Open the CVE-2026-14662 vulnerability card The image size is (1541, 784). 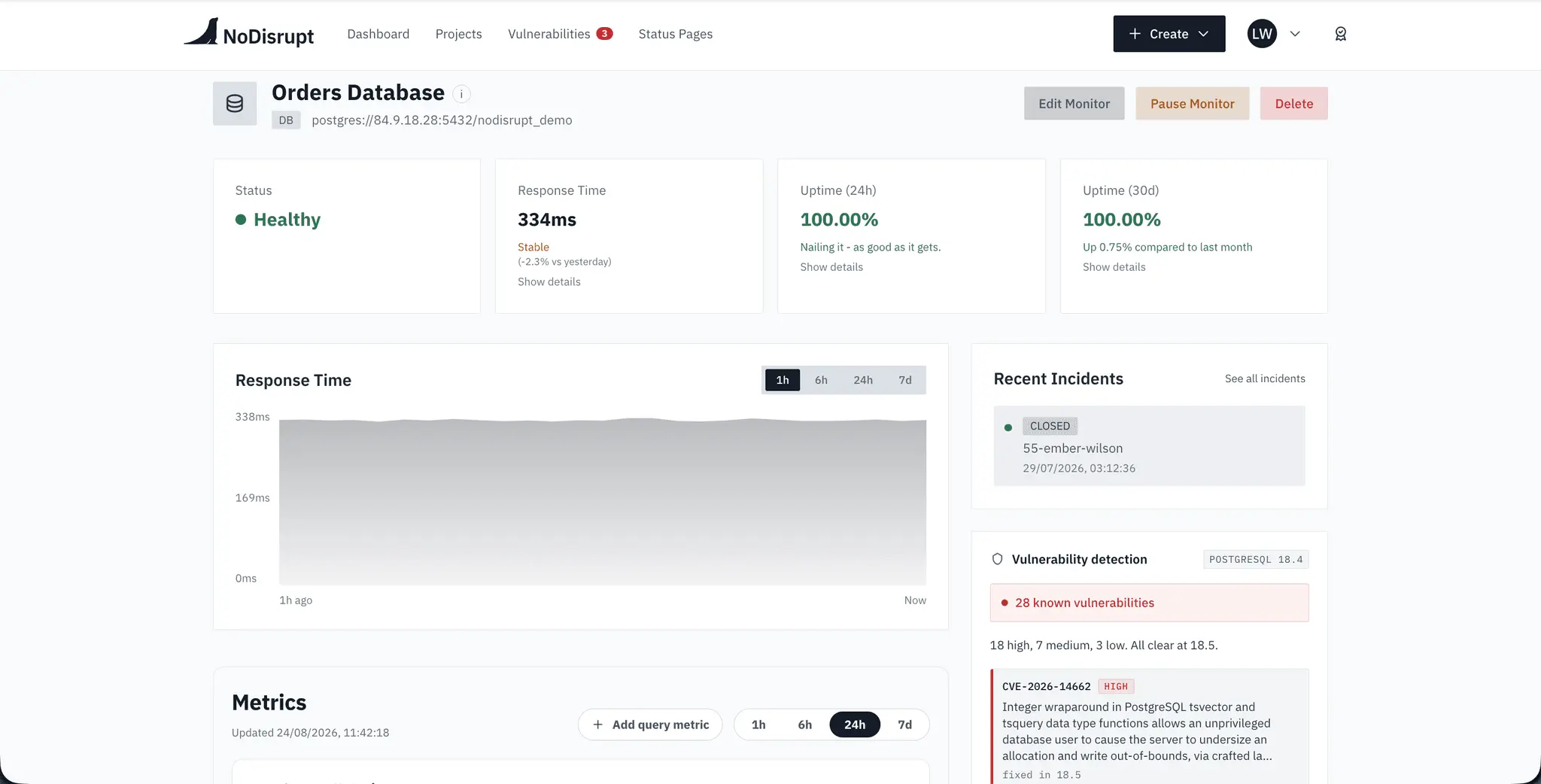pyautogui.click(x=1149, y=727)
